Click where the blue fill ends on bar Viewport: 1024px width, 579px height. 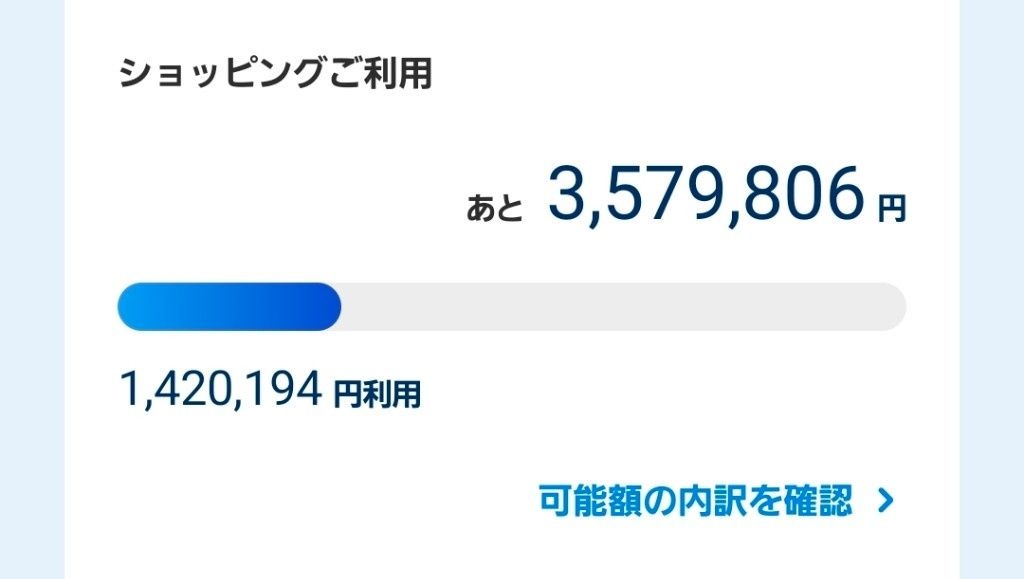(338, 306)
